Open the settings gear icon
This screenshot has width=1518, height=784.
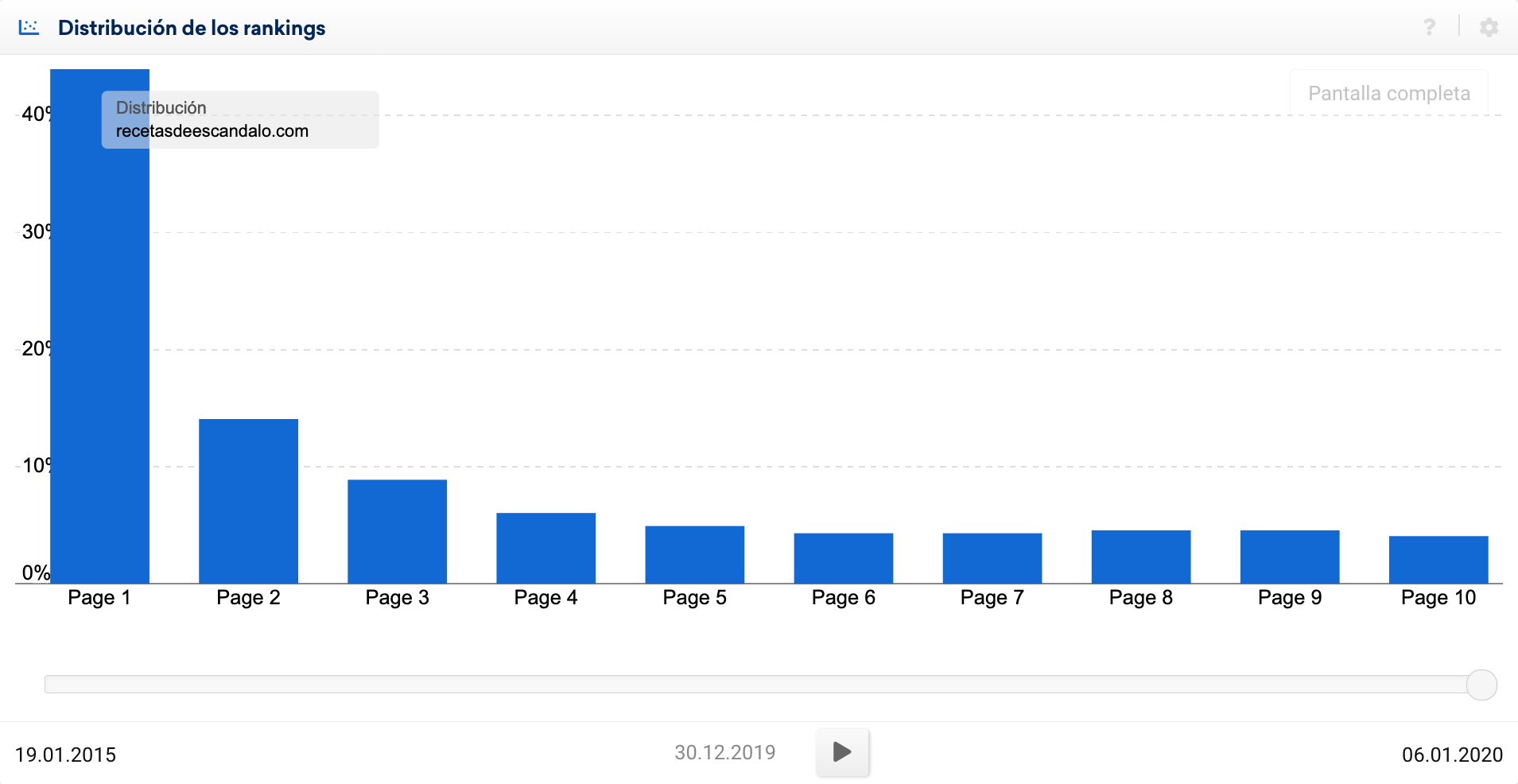[x=1489, y=28]
